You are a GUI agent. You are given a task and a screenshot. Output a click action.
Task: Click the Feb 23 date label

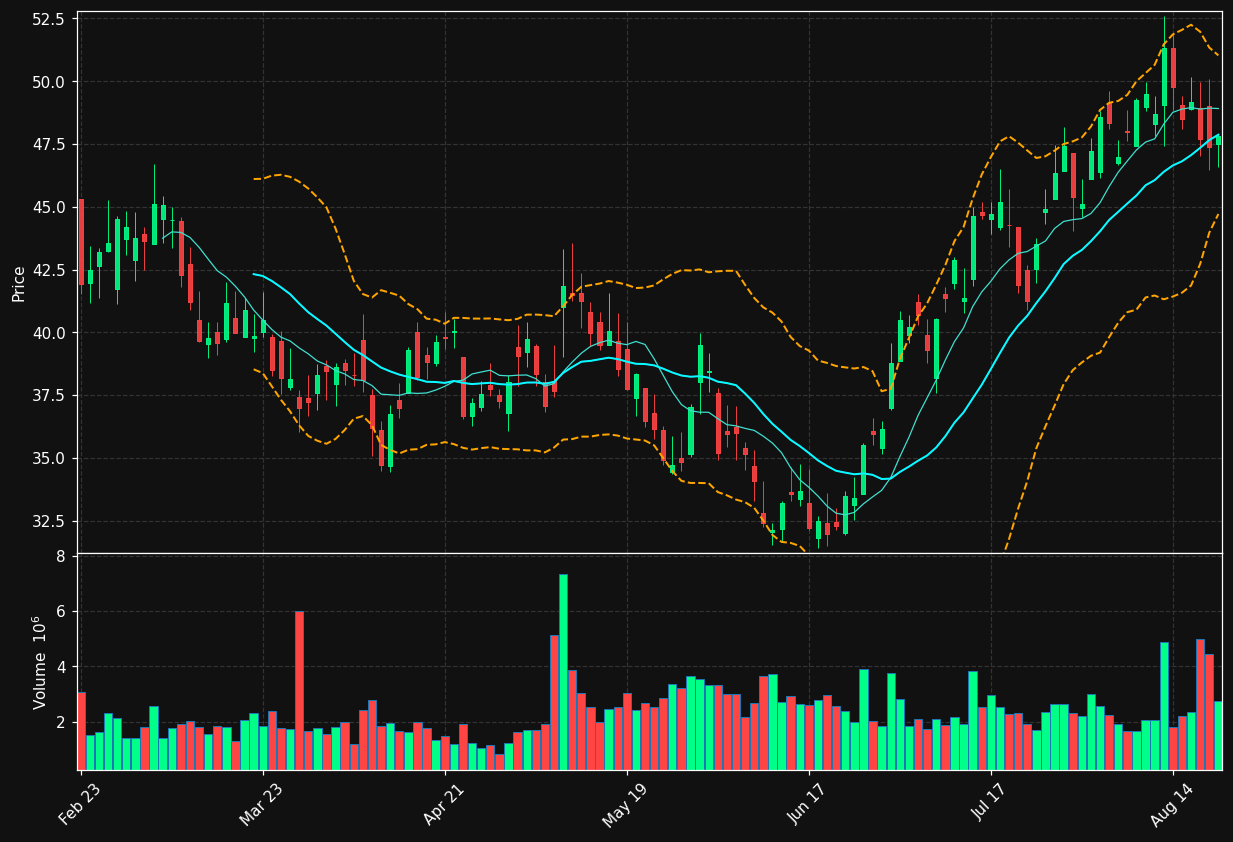point(79,805)
